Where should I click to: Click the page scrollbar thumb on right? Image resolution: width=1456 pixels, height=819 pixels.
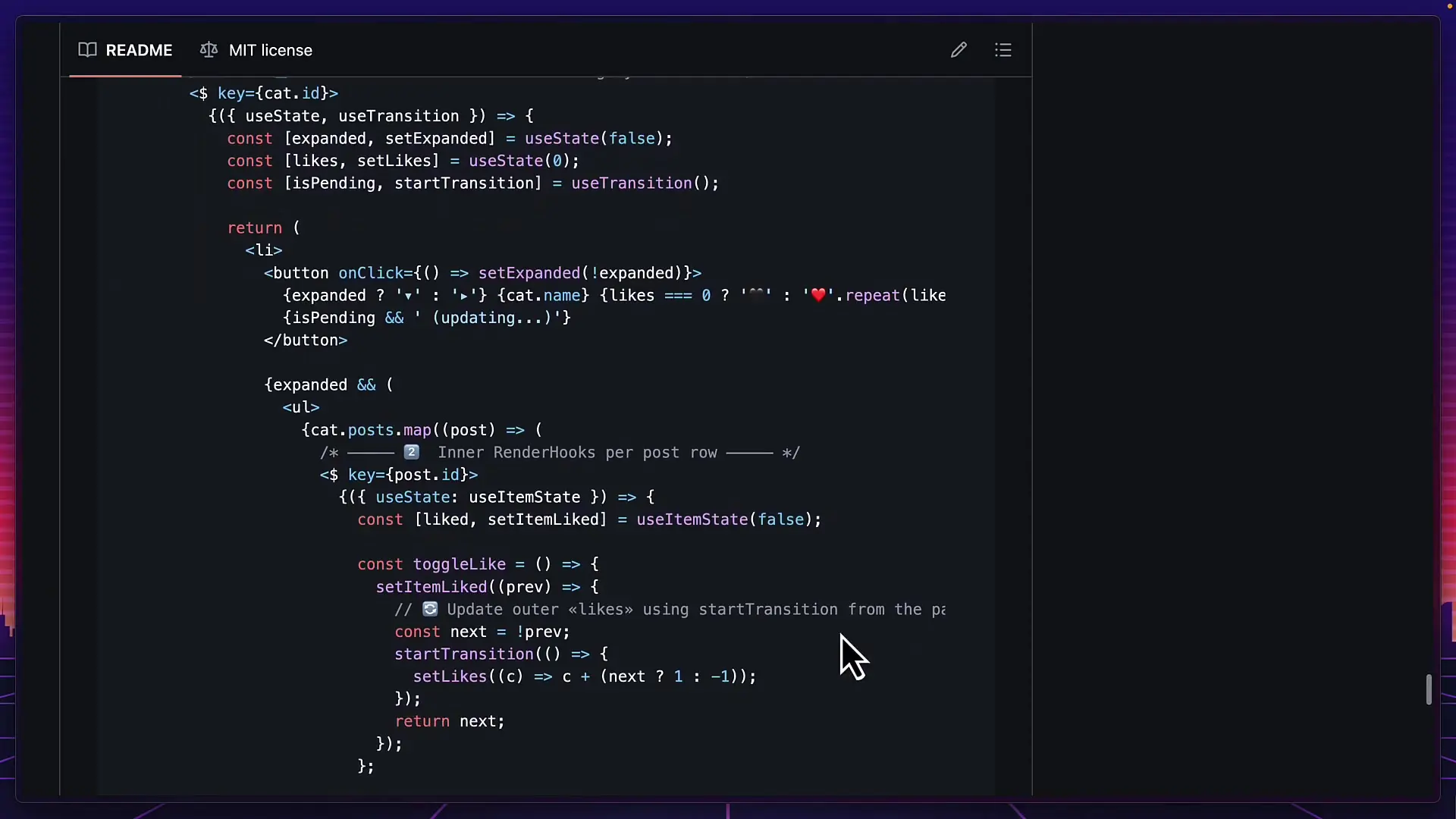(x=1429, y=689)
